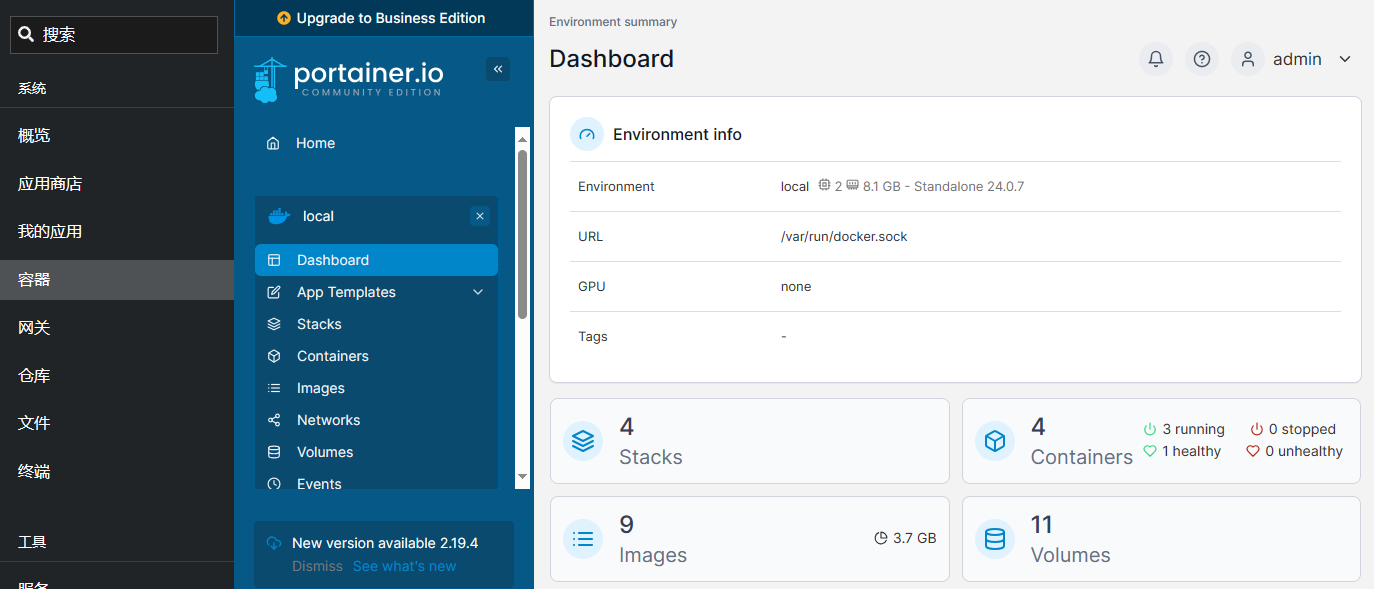Select Networks in the sidebar menu

click(x=328, y=420)
